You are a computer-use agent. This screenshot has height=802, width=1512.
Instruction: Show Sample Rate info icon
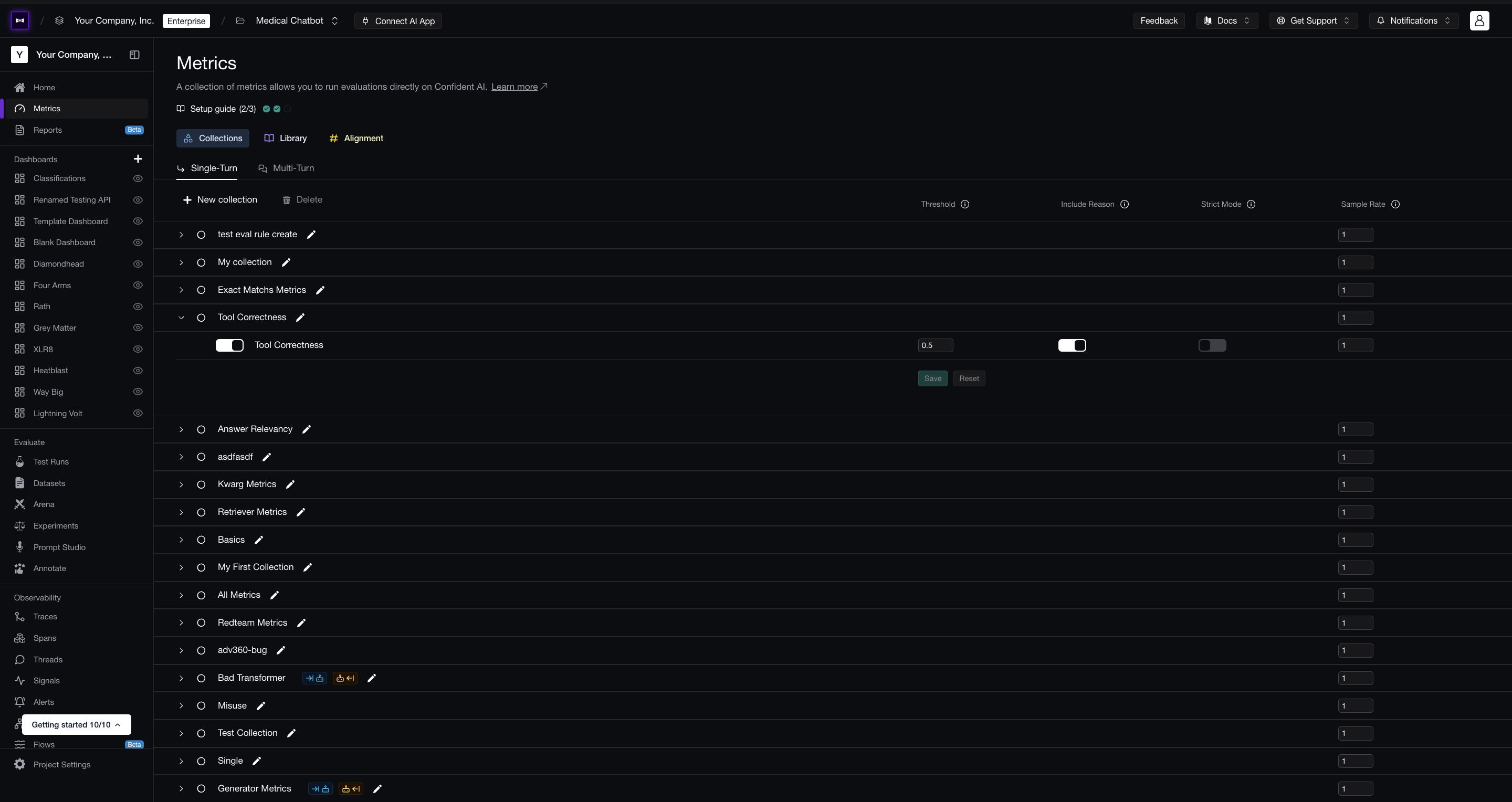(x=1396, y=204)
